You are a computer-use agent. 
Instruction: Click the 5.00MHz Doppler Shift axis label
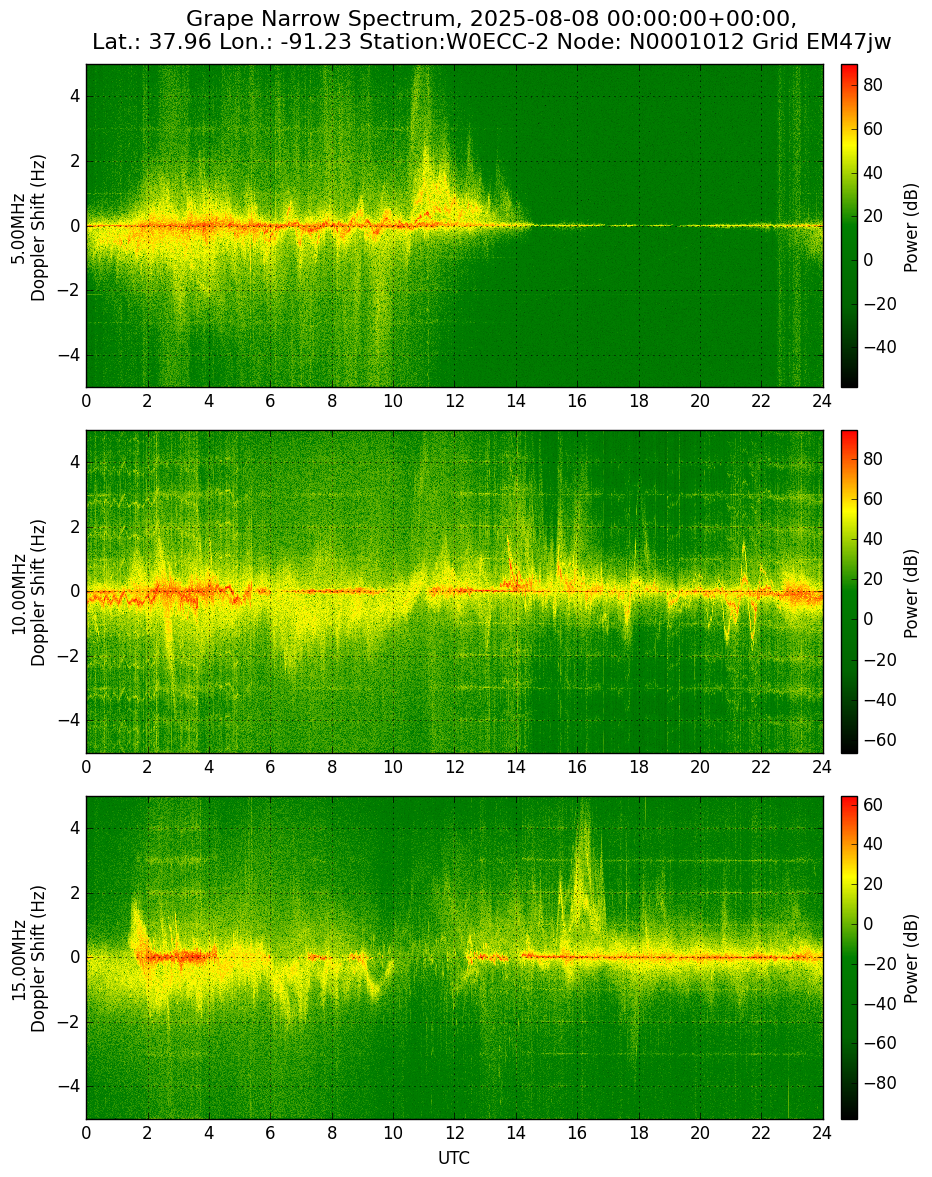coord(28,227)
